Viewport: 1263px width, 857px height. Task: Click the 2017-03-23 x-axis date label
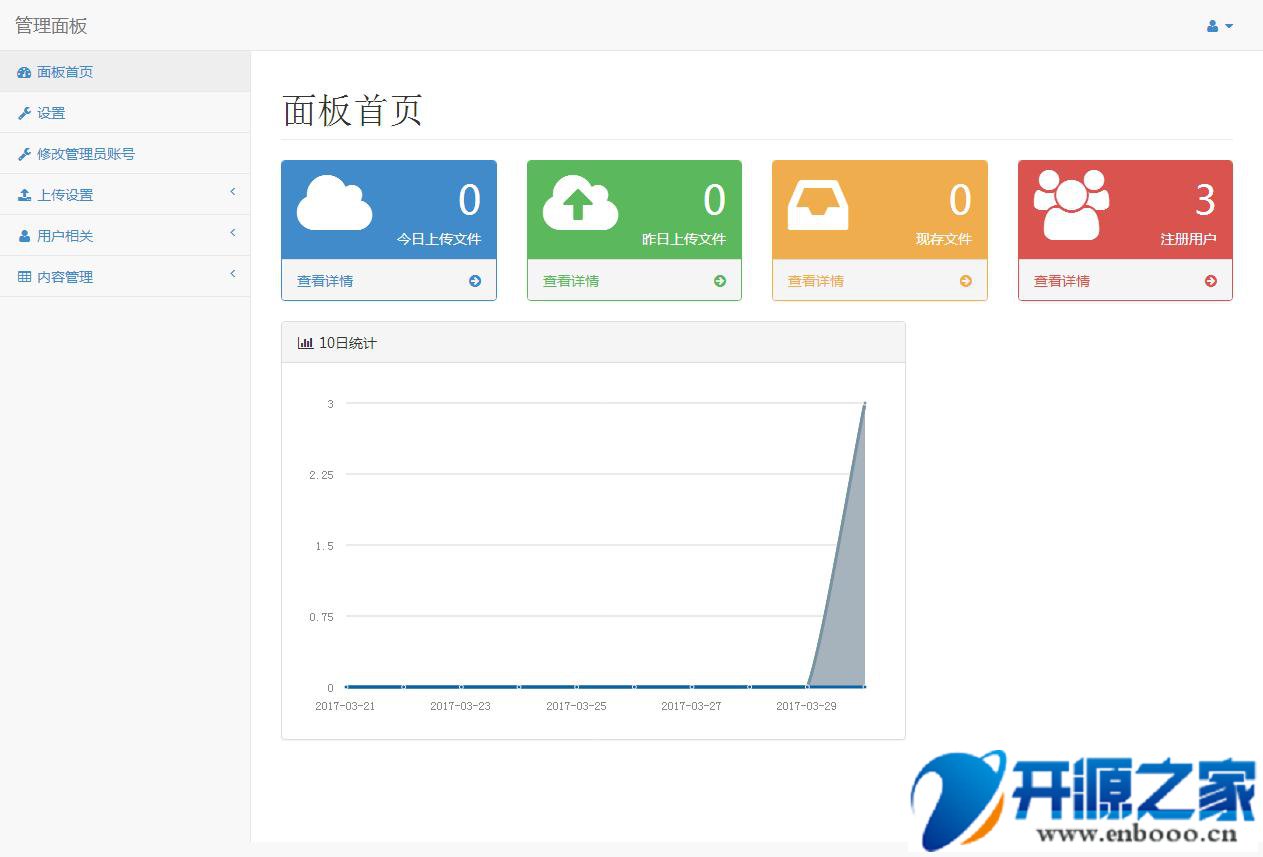click(x=460, y=706)
